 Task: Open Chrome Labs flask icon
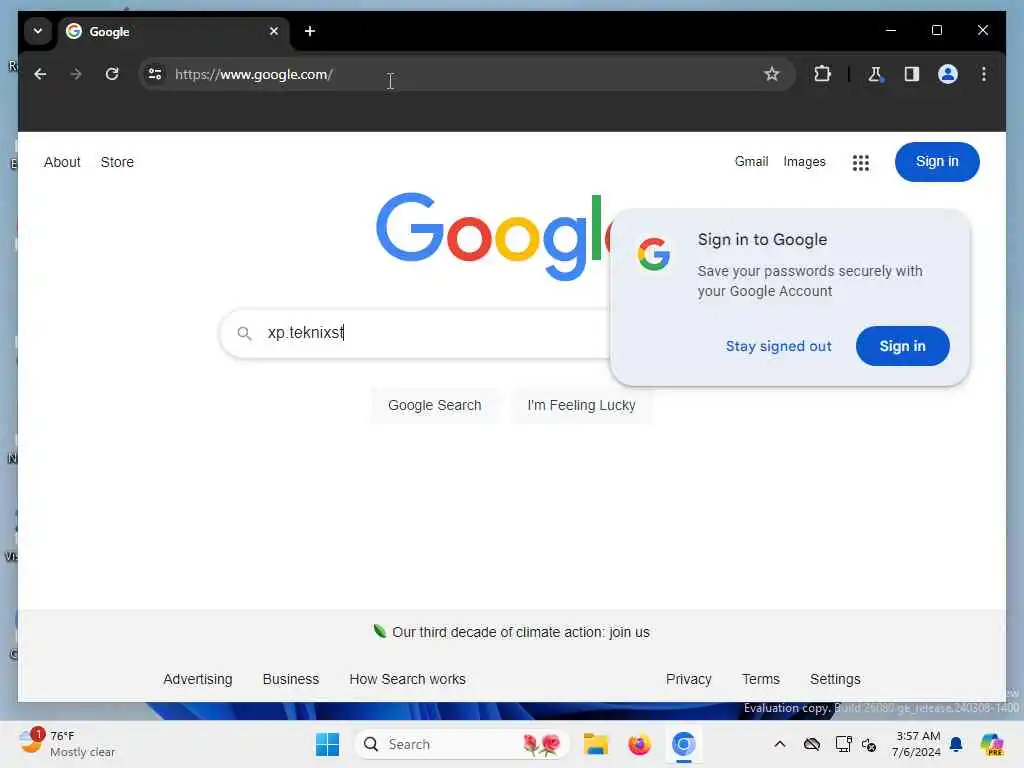pos(875,74)
